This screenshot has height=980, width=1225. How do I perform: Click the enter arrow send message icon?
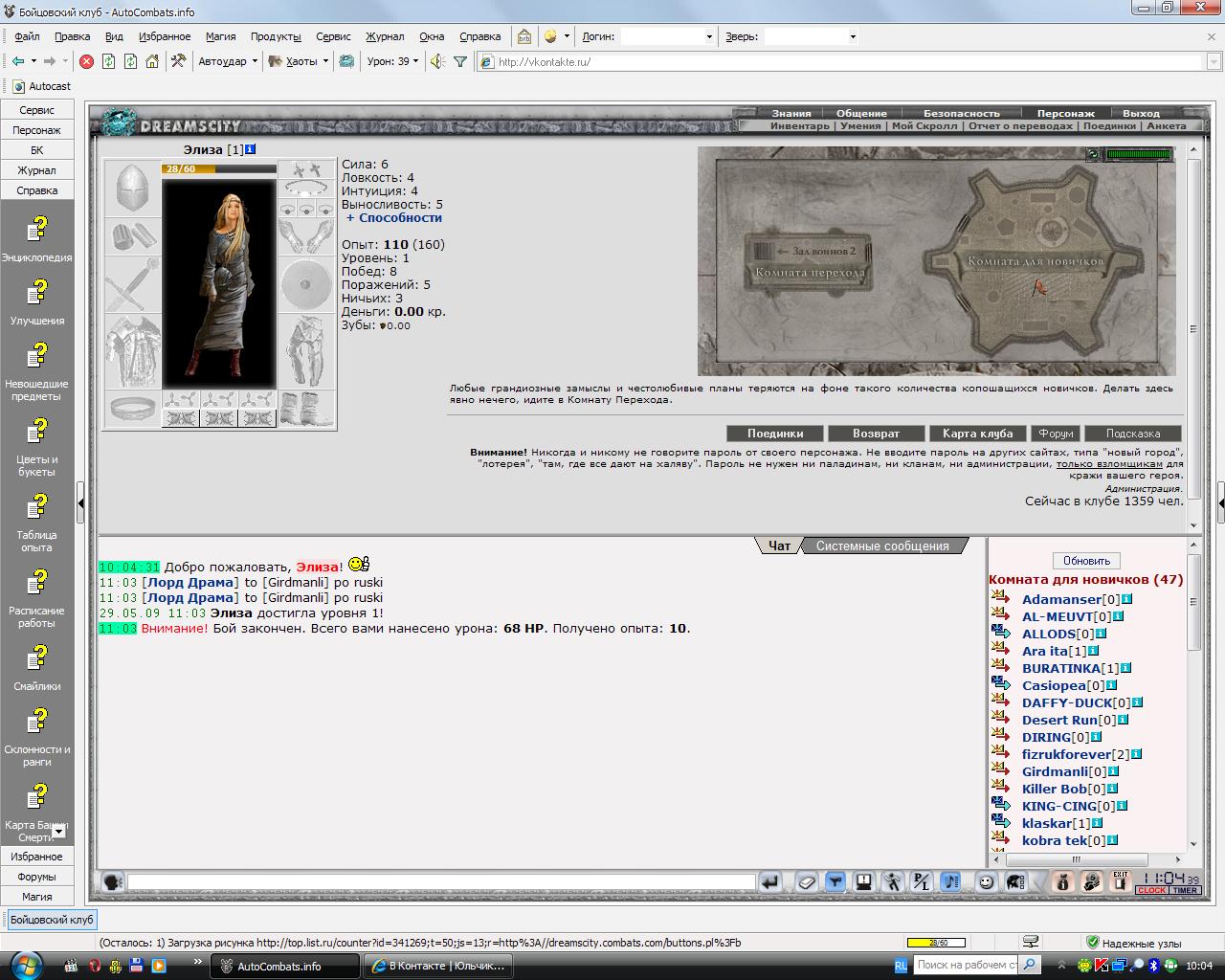[770, 882]
